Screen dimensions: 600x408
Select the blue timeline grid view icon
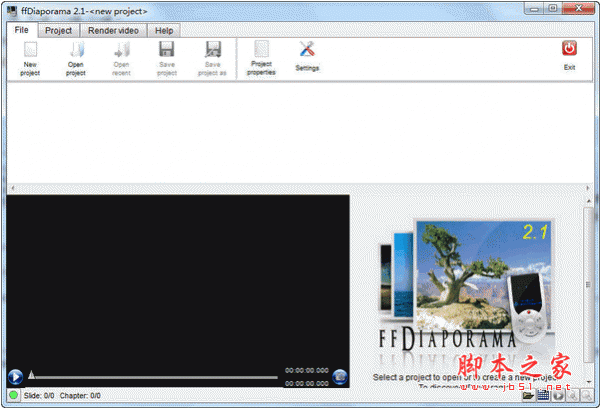click(x=543, y=395)
